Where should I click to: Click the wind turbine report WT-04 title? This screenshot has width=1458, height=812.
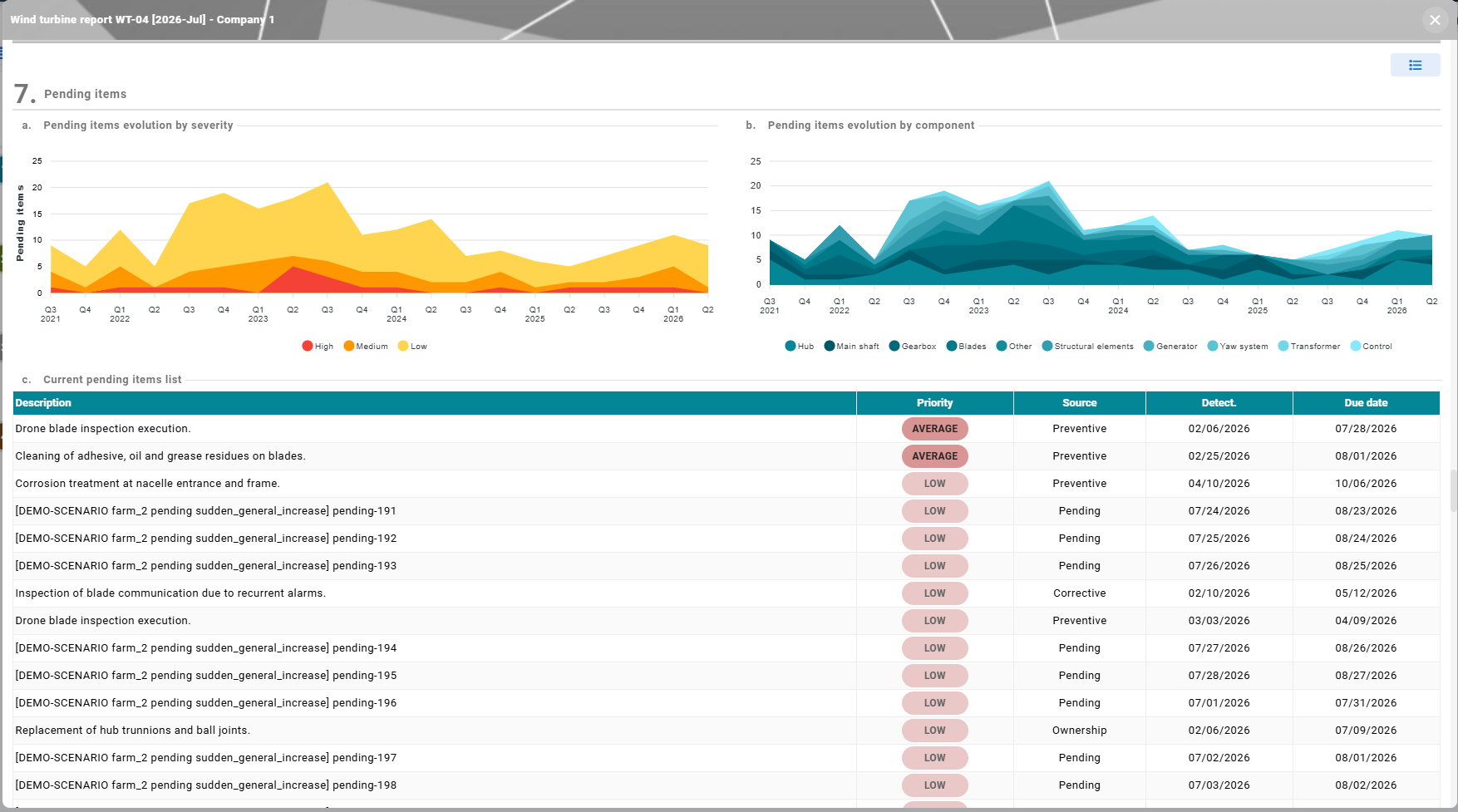[x=142, y=20]
